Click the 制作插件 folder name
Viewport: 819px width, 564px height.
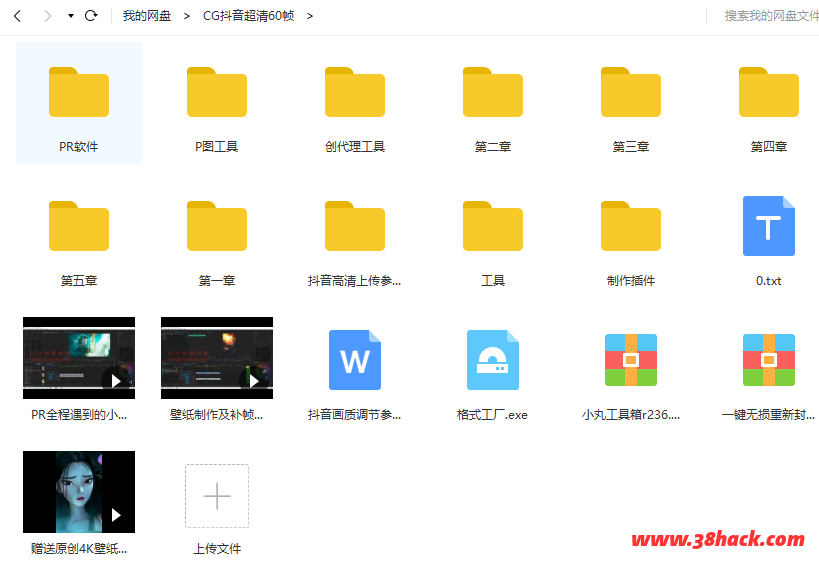pyautogui.click(x=630, y=280)
